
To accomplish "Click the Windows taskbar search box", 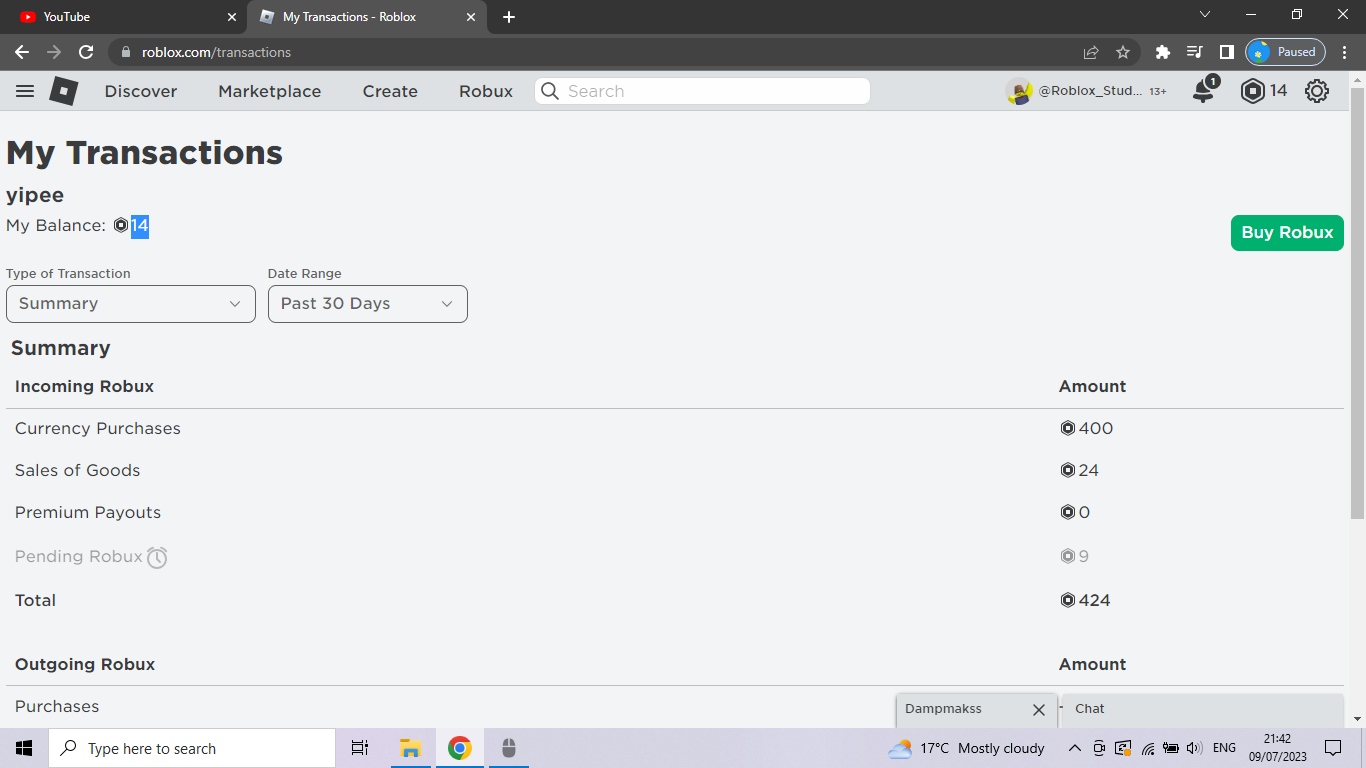I will click(x=192, y=748).
